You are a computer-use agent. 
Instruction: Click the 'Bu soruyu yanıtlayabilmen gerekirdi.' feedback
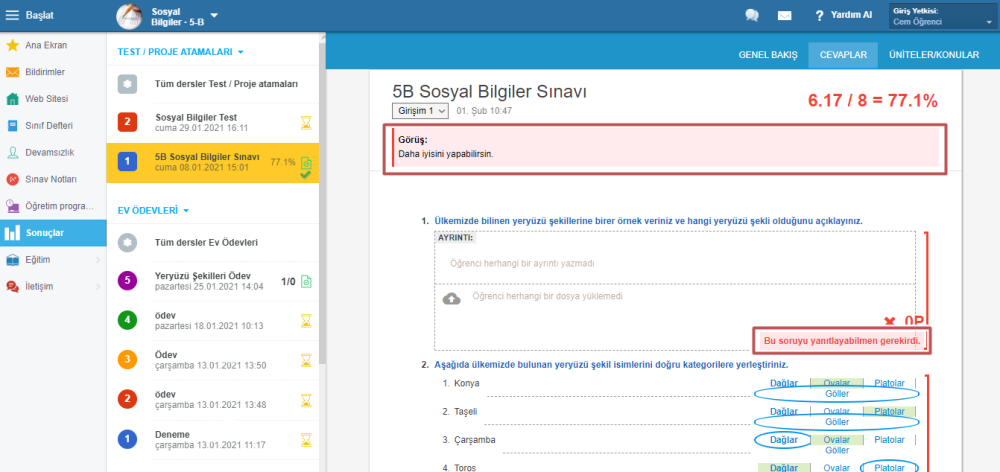click(842, 341)
